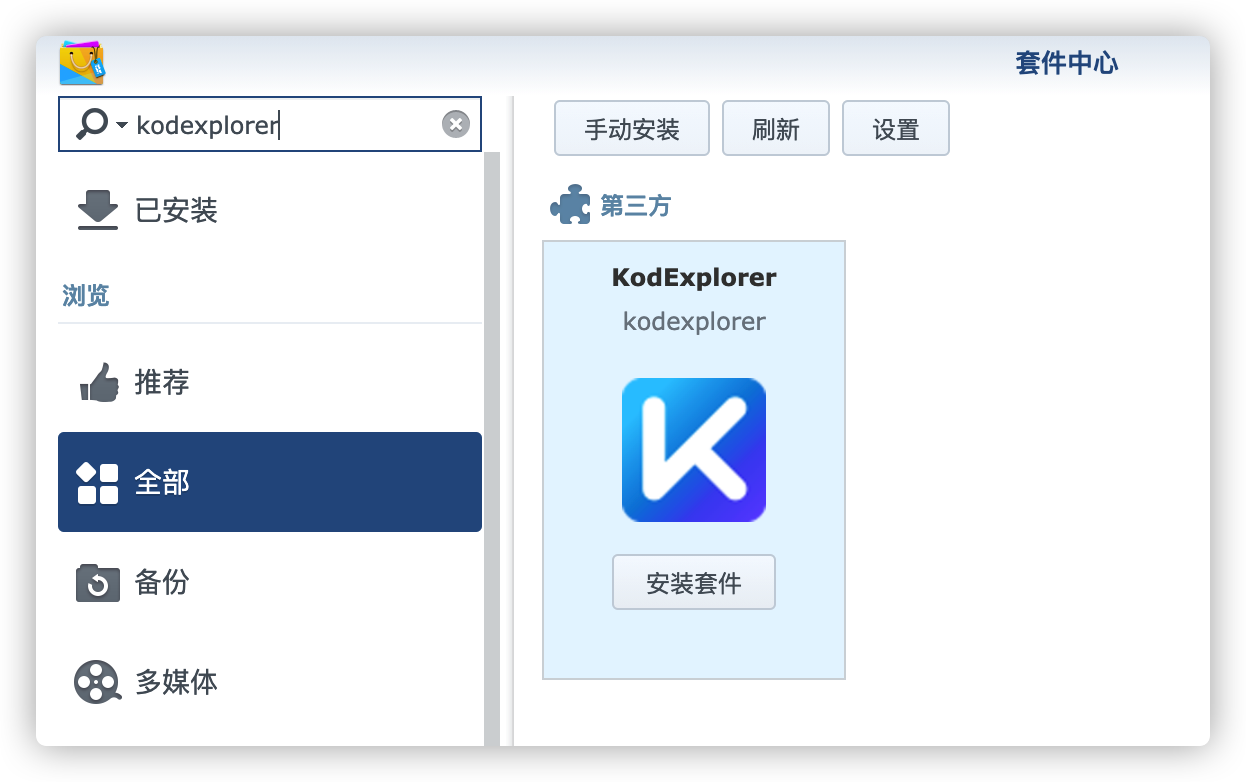Click the 安装套件 install package button

(694, 582)
